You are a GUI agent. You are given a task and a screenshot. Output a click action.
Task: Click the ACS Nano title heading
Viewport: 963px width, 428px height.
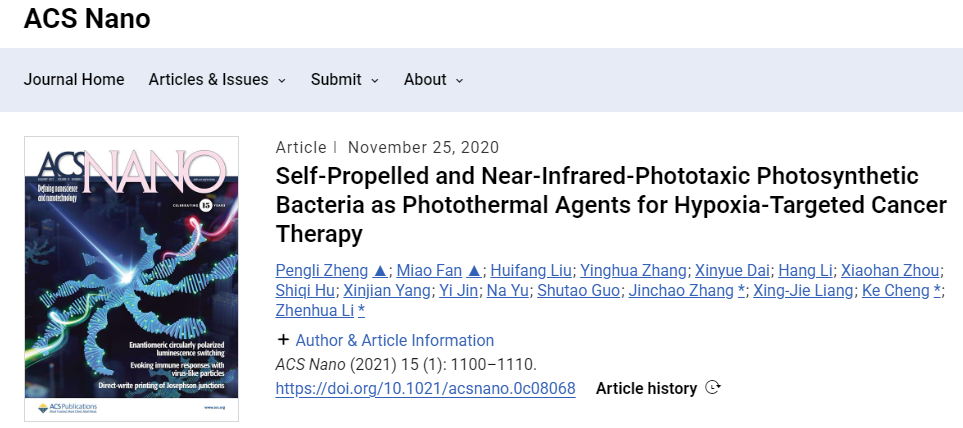(x=87, y=18)
